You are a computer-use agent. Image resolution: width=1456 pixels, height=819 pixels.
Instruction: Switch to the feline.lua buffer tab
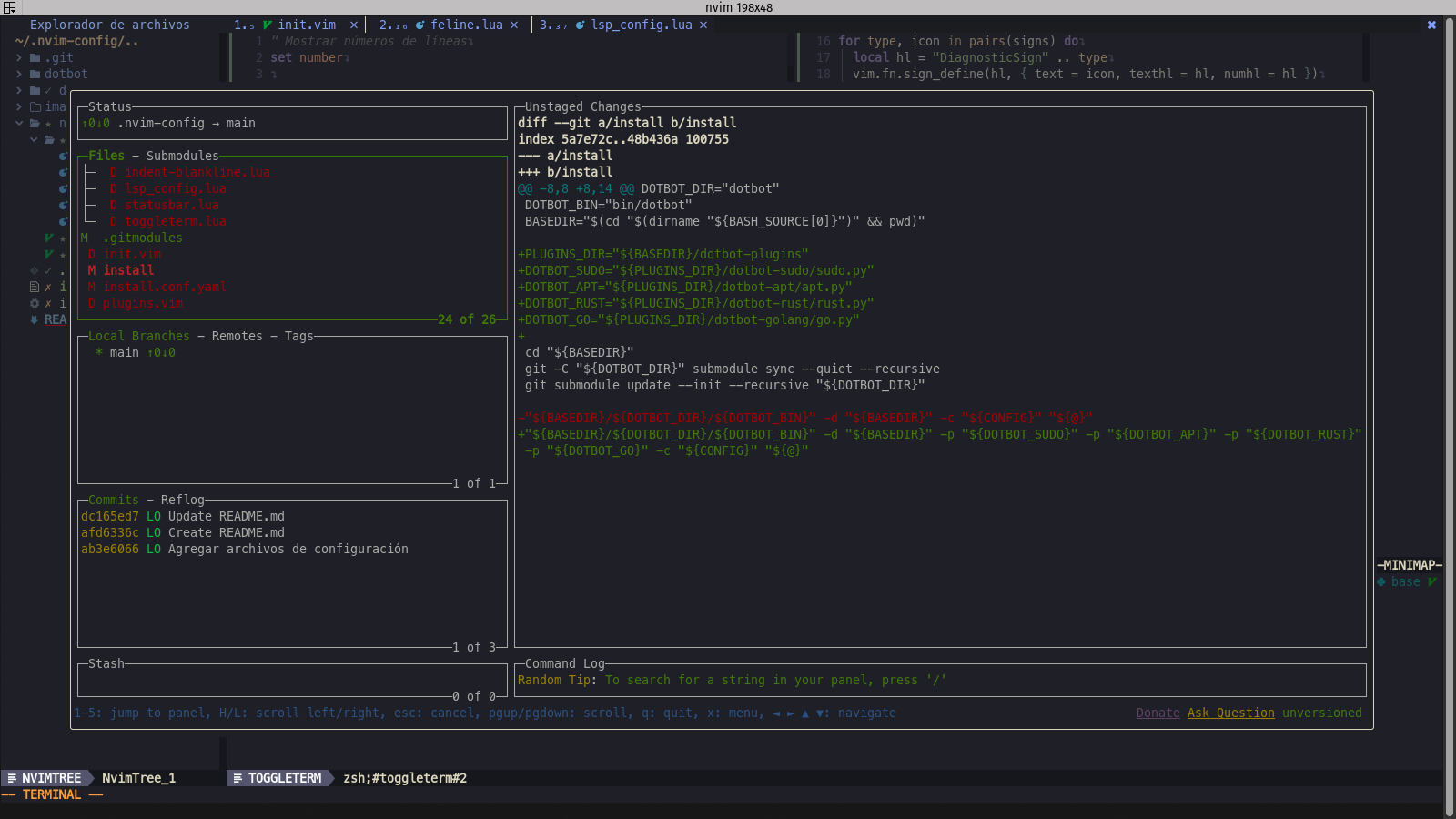click(x=450, y=25)
